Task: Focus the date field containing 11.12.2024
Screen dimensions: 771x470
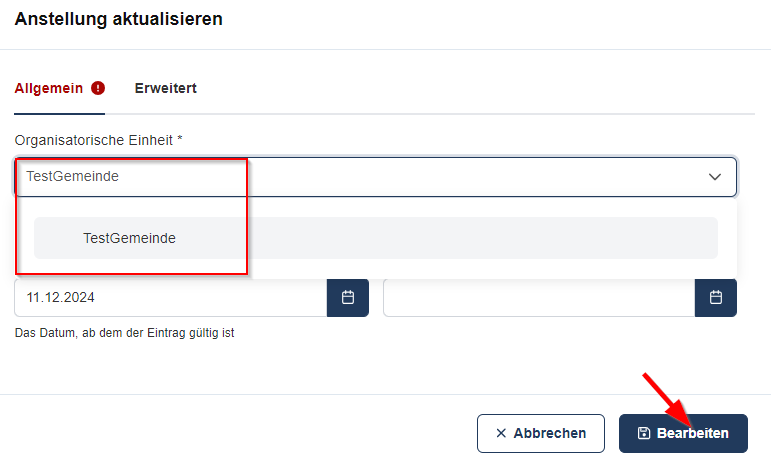Action: 170,297
